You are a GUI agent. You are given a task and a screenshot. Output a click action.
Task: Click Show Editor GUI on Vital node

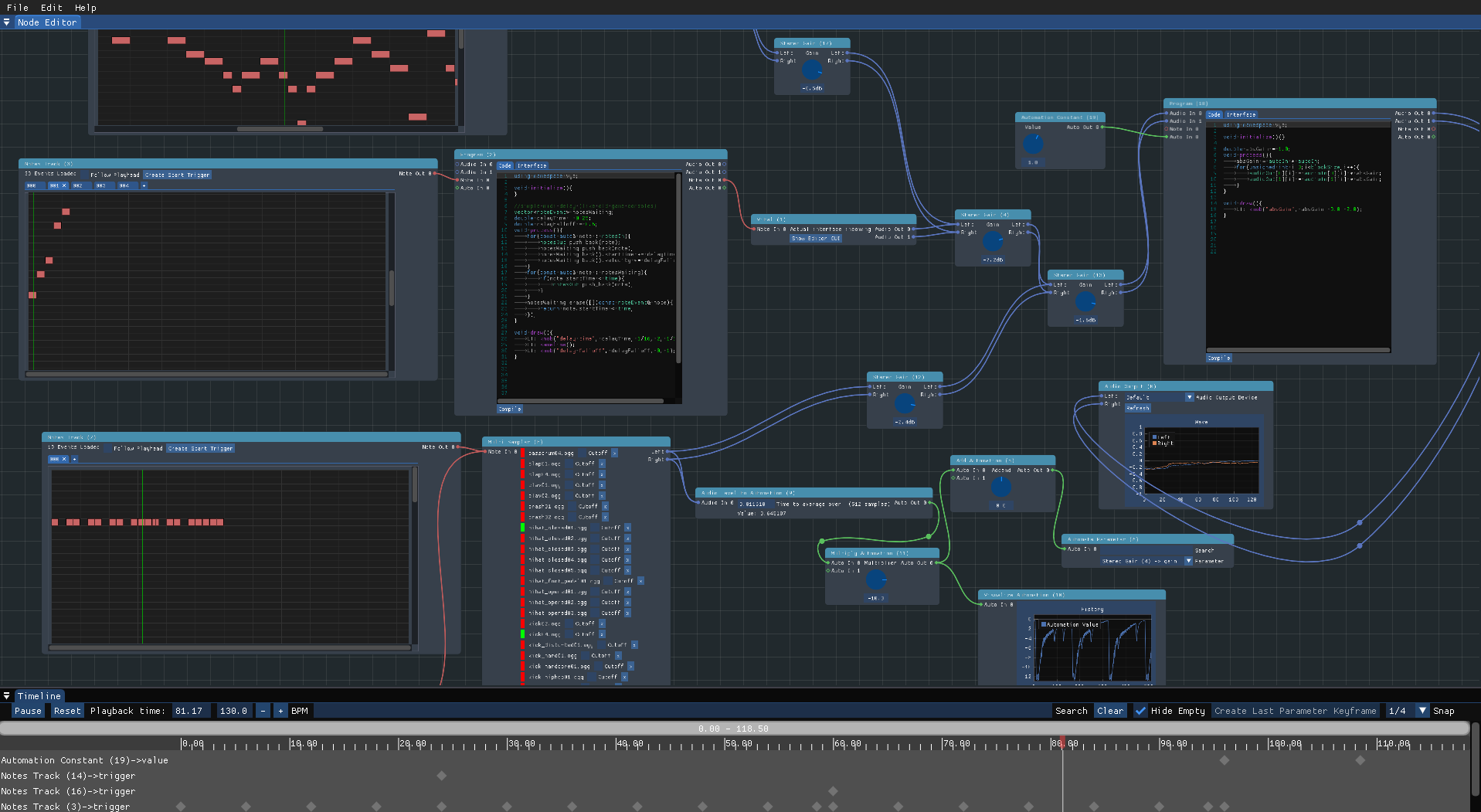coord(815,239)
